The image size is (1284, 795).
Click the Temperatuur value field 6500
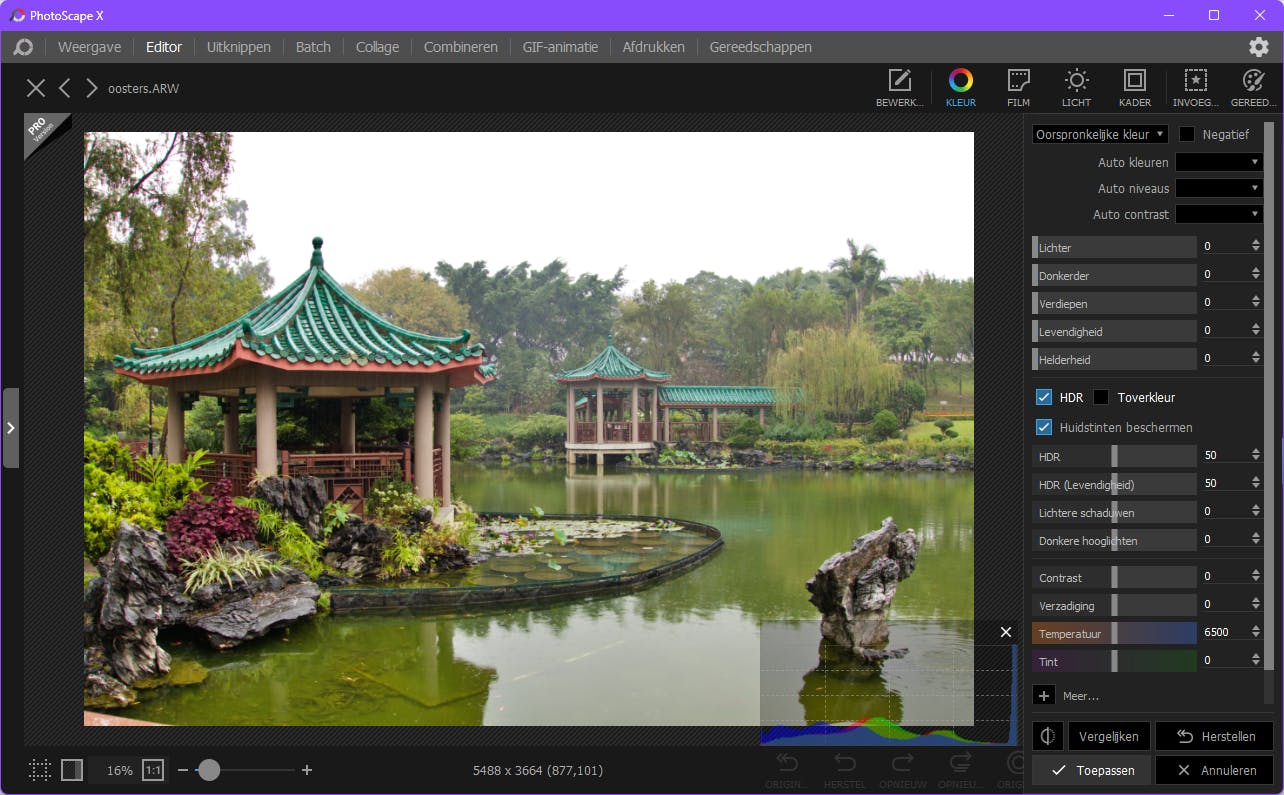1224,632
